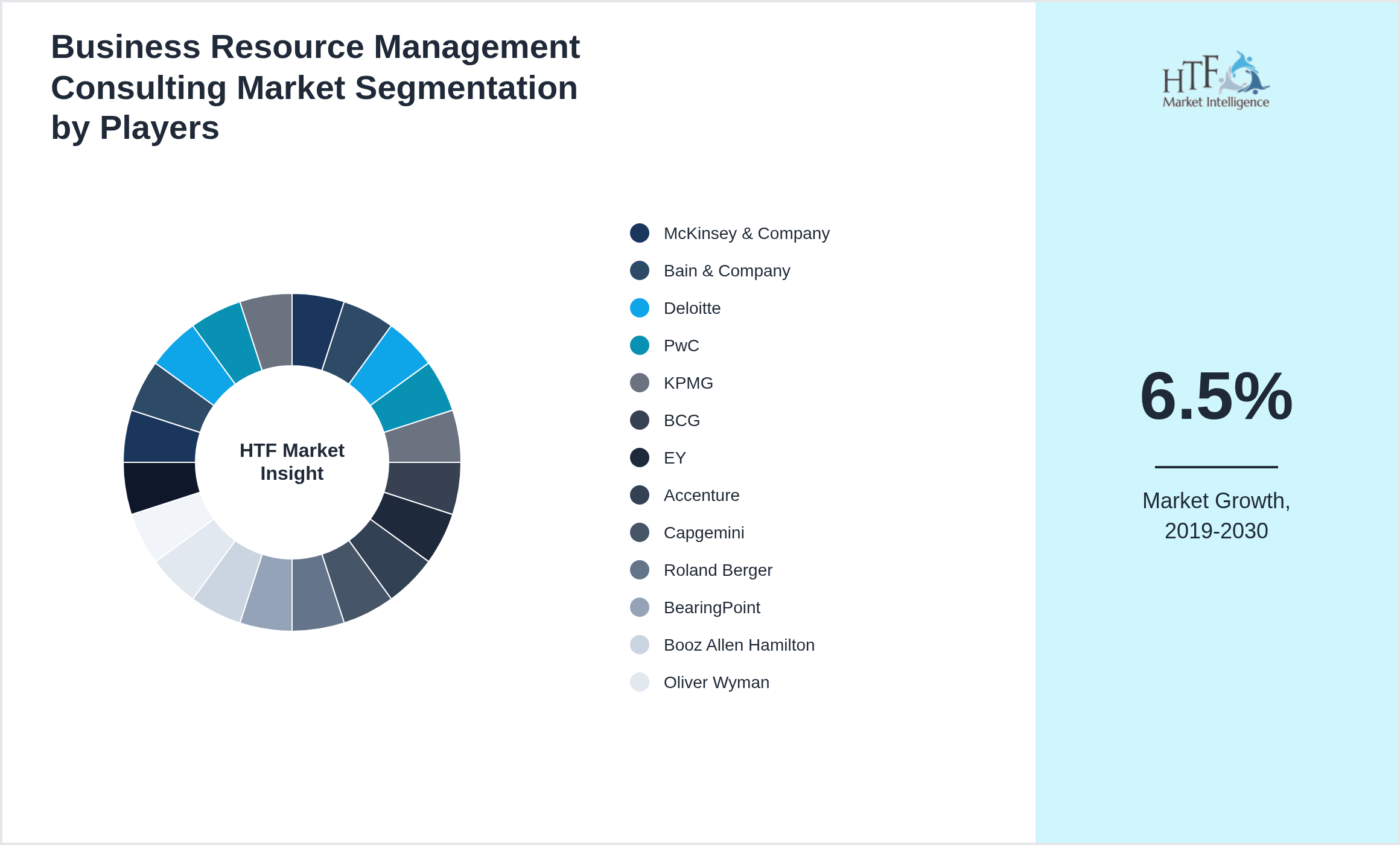Click the Capgemini legend color dot

[640, 532]
